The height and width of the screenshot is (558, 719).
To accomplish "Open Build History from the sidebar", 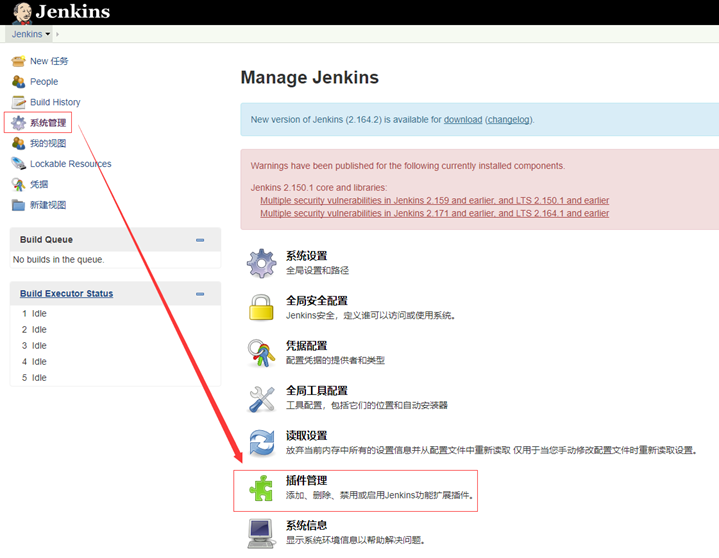I will pyautogui.click(x=55, y=102).
